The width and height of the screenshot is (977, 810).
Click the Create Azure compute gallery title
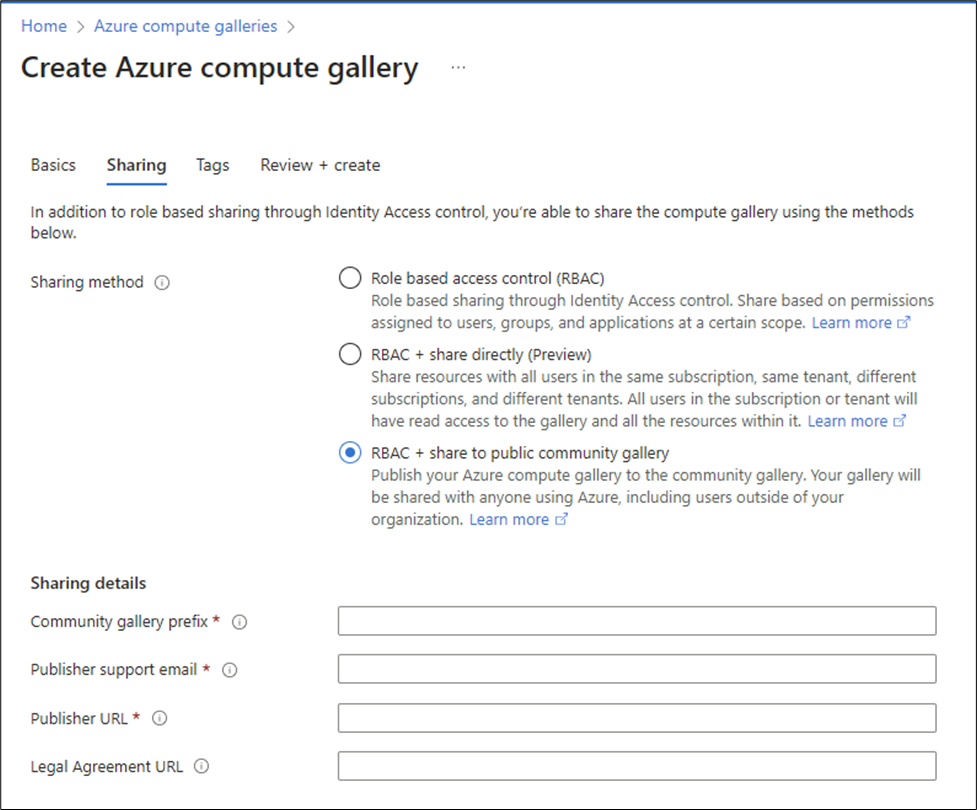click(x=219, y=68)
